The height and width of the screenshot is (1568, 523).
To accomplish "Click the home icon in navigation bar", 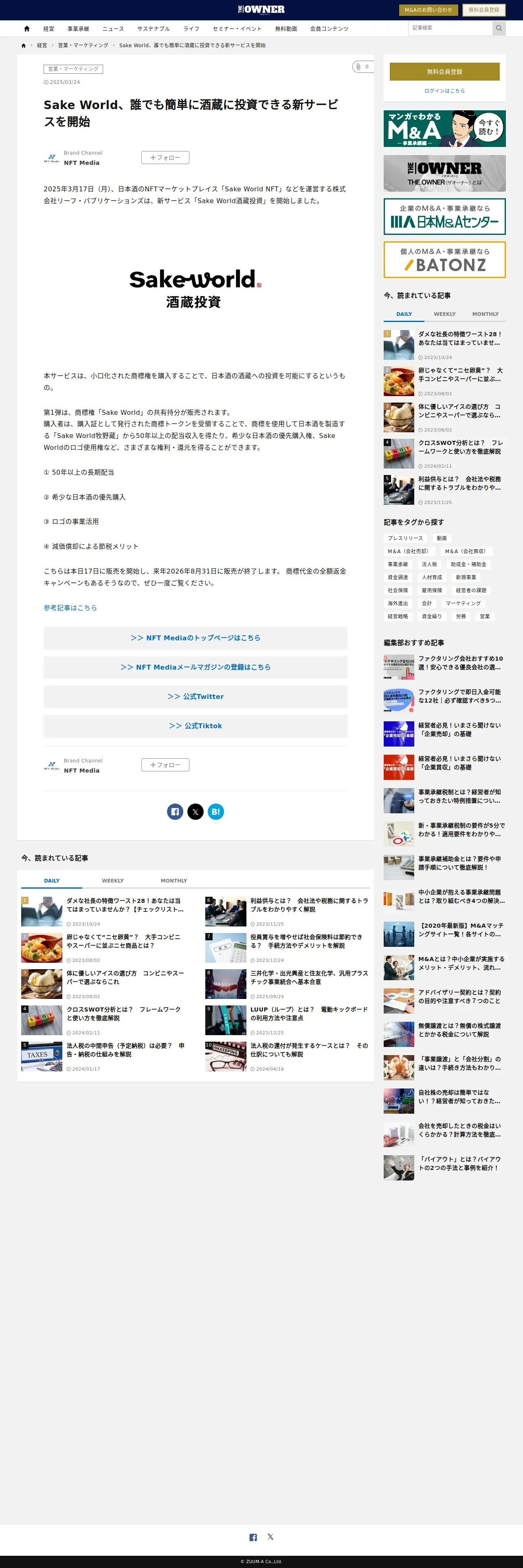I will click(x=27, y=28).
